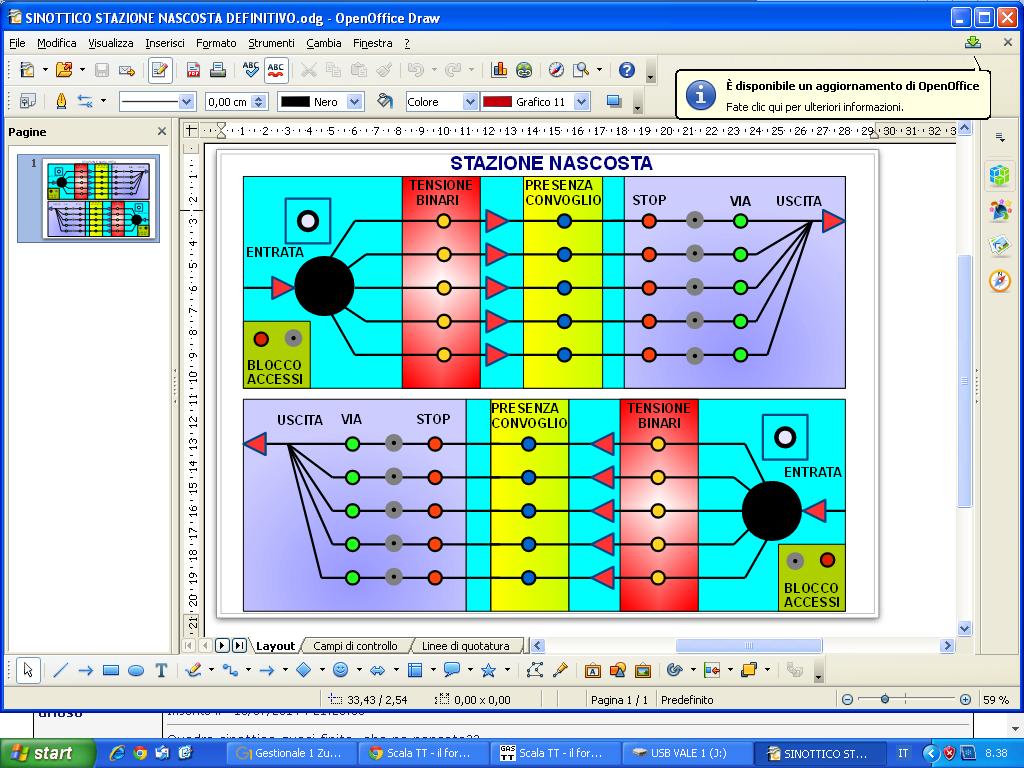Expand the Zoom tool dropdown arrow
1024x768 pixels.
coord(599,70)
